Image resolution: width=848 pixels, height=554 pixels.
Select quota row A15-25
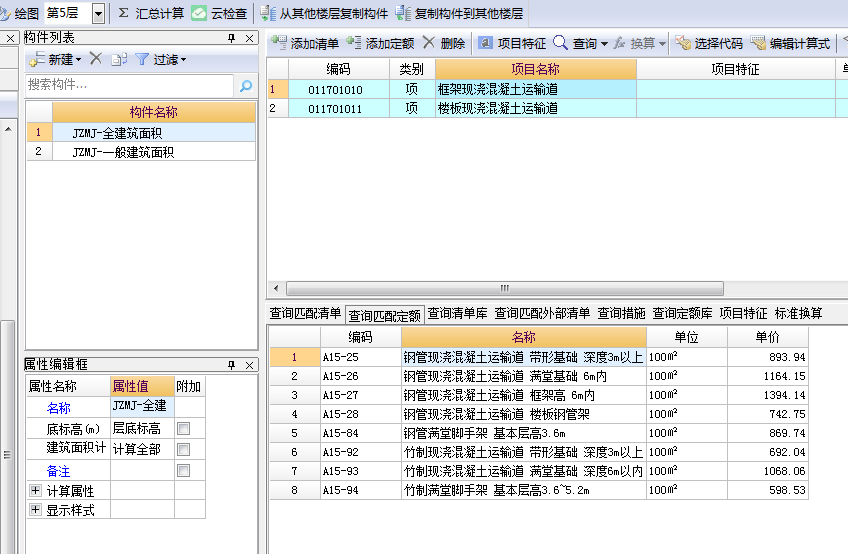[539, 357]
